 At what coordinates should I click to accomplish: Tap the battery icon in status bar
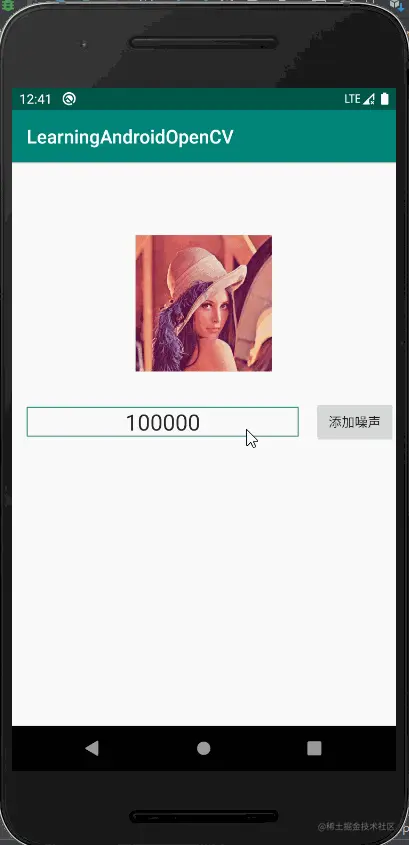click(385, 99)
